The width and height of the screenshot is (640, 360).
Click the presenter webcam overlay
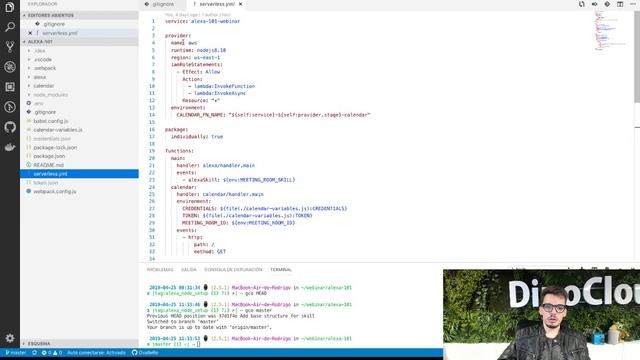coord(541,314)
